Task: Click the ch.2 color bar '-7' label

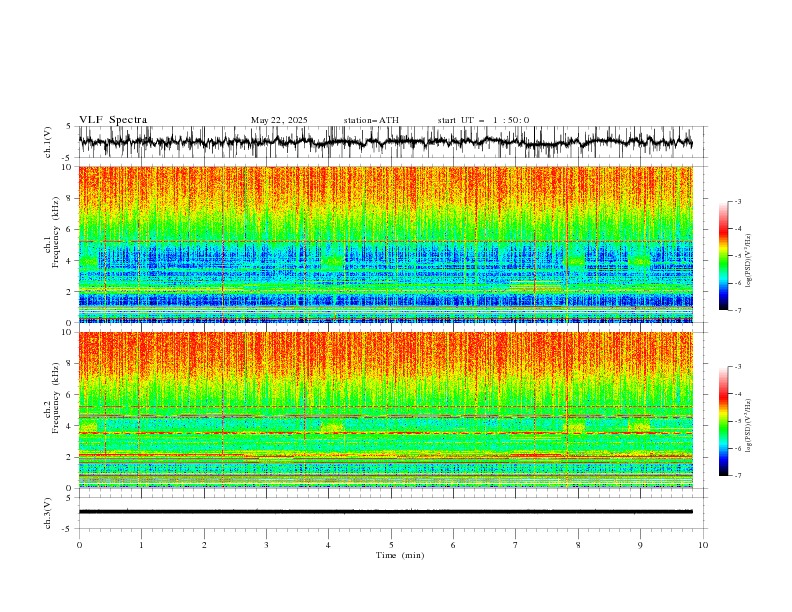Action: point(738,475)
